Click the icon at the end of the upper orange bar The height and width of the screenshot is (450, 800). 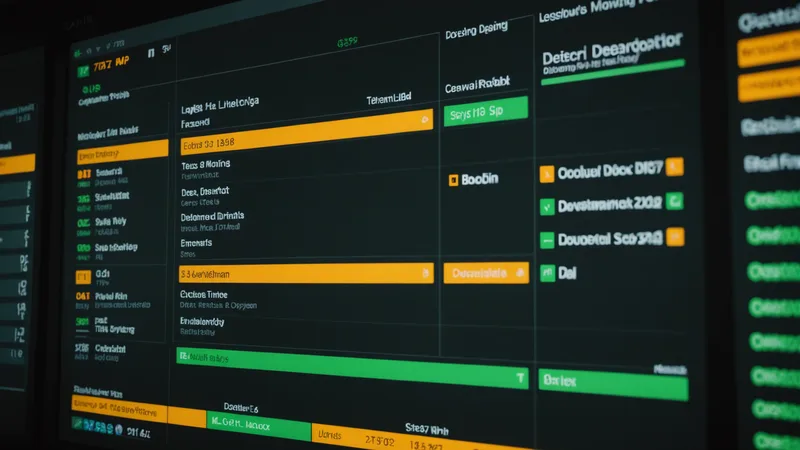424,119
